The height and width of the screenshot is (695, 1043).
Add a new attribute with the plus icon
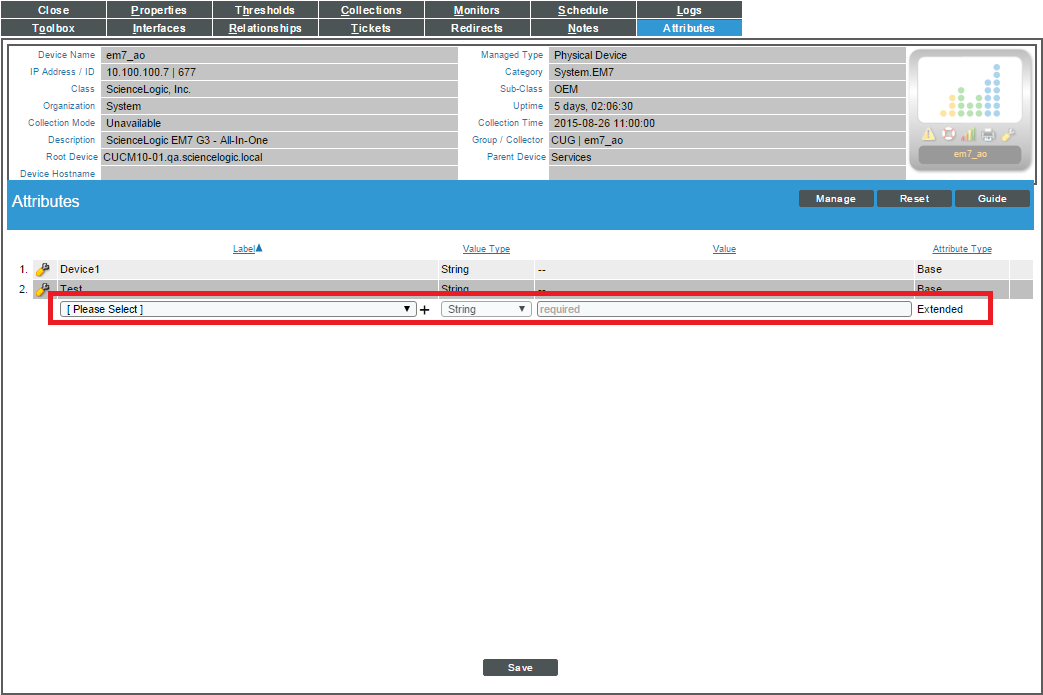425,309
